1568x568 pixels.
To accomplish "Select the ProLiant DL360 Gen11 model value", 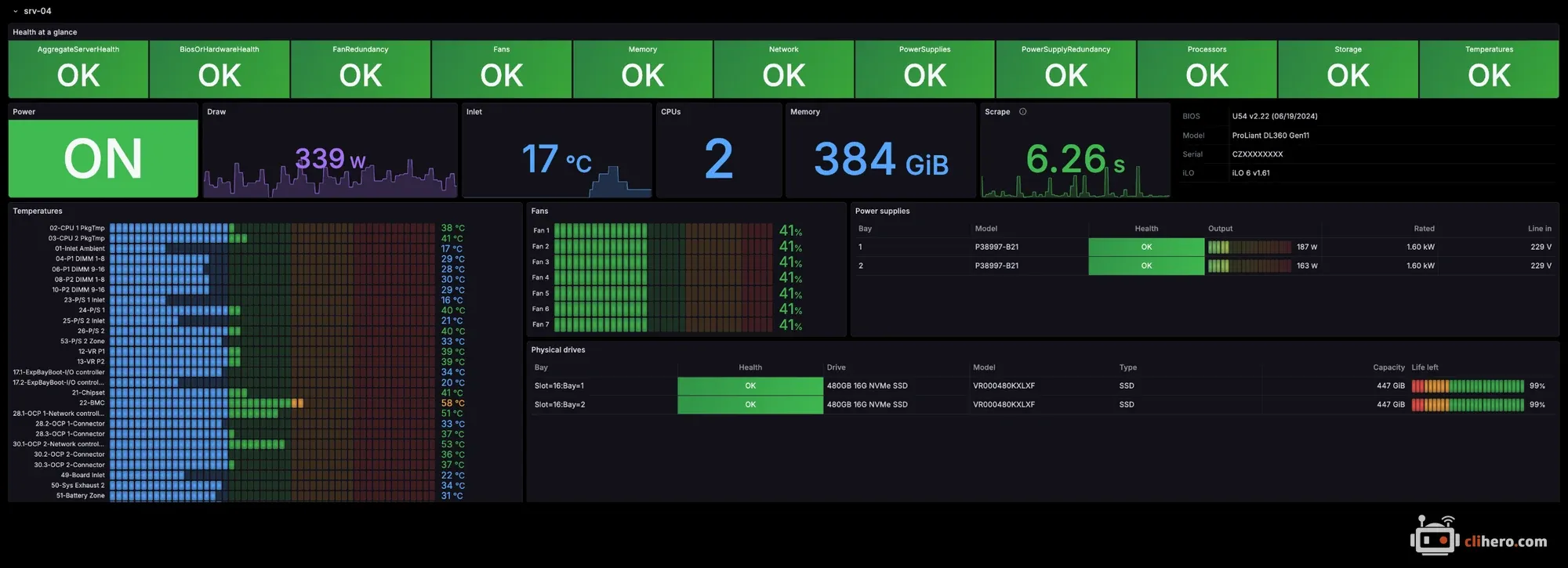I will (x=1271, y=136).
